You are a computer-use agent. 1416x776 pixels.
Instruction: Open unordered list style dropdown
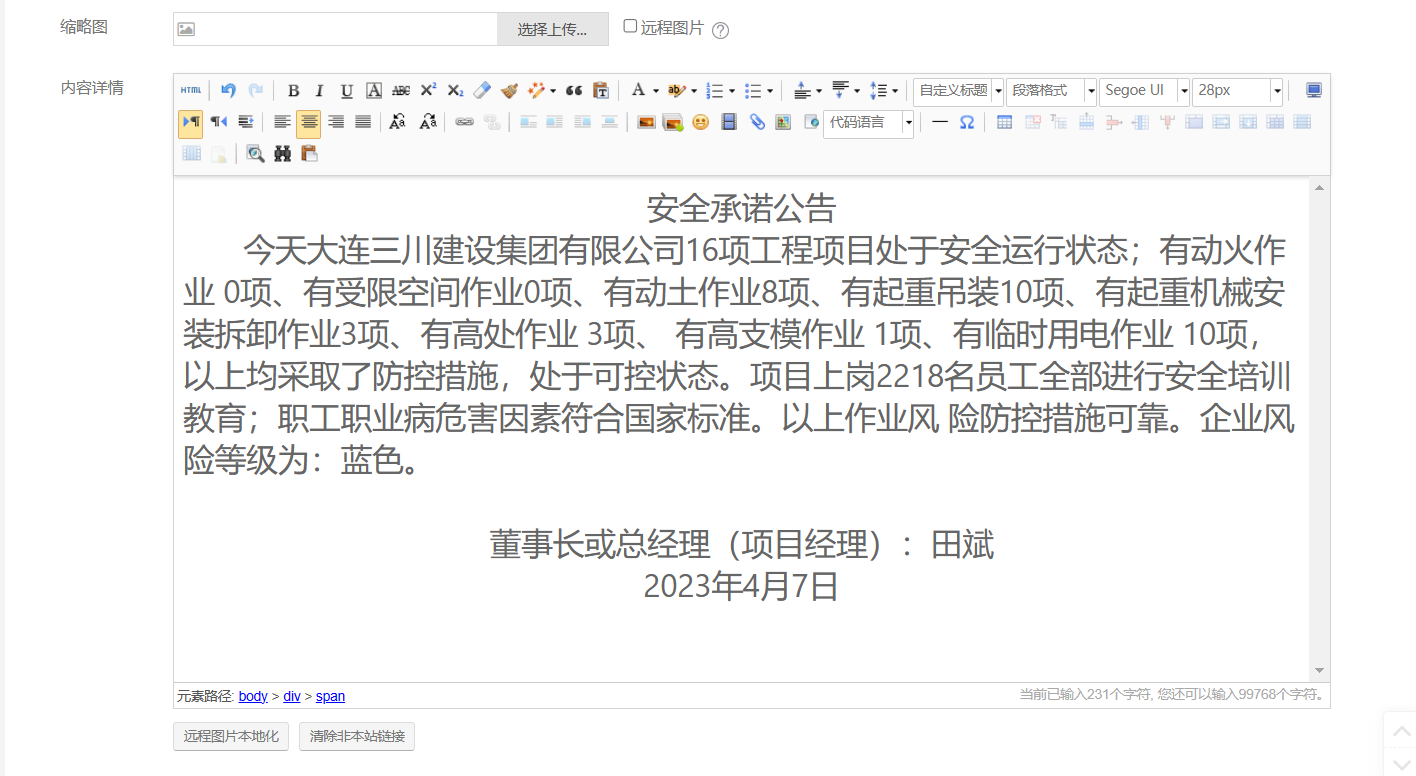coord(770,91)
